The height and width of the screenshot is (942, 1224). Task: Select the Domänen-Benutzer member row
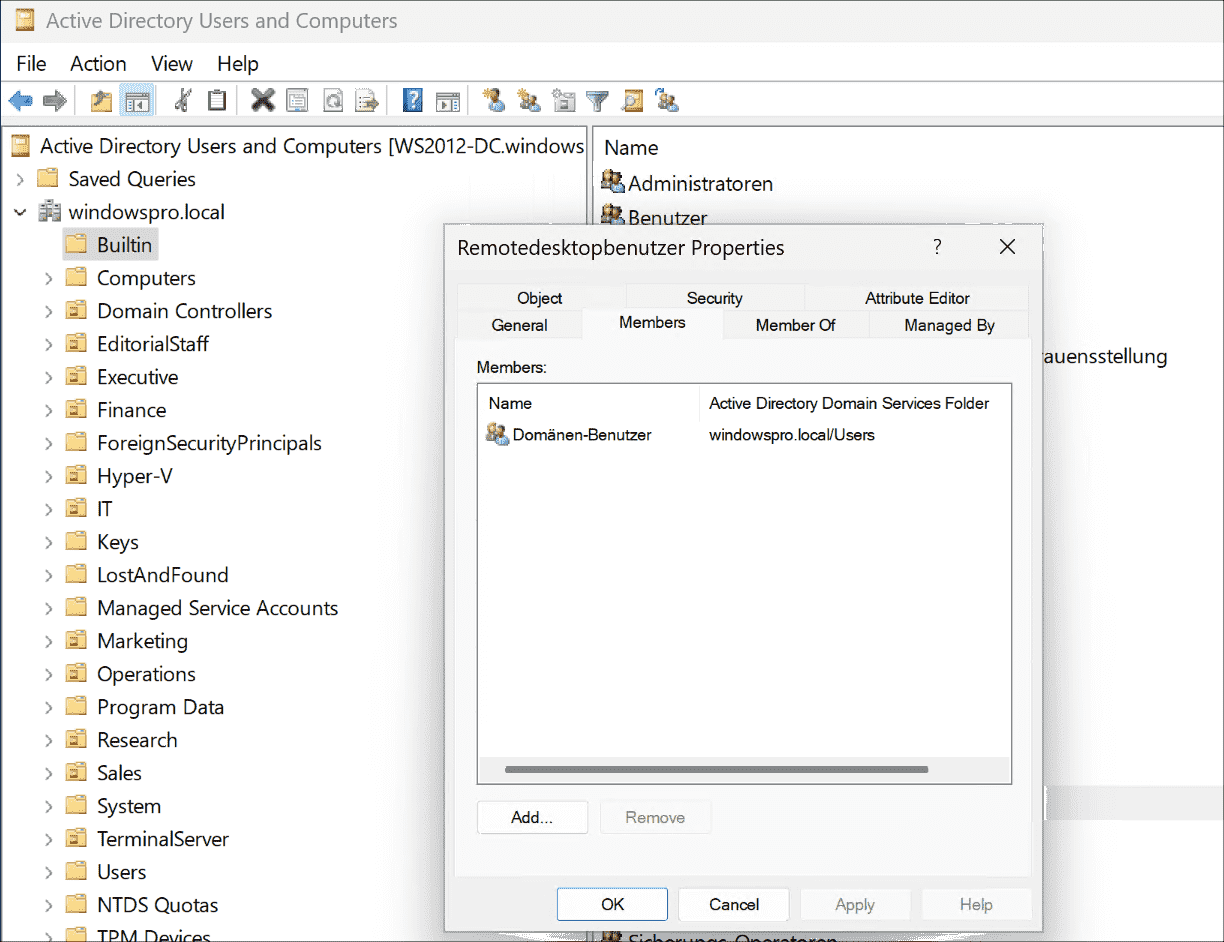pyautogui.click(x=744, y=434)
